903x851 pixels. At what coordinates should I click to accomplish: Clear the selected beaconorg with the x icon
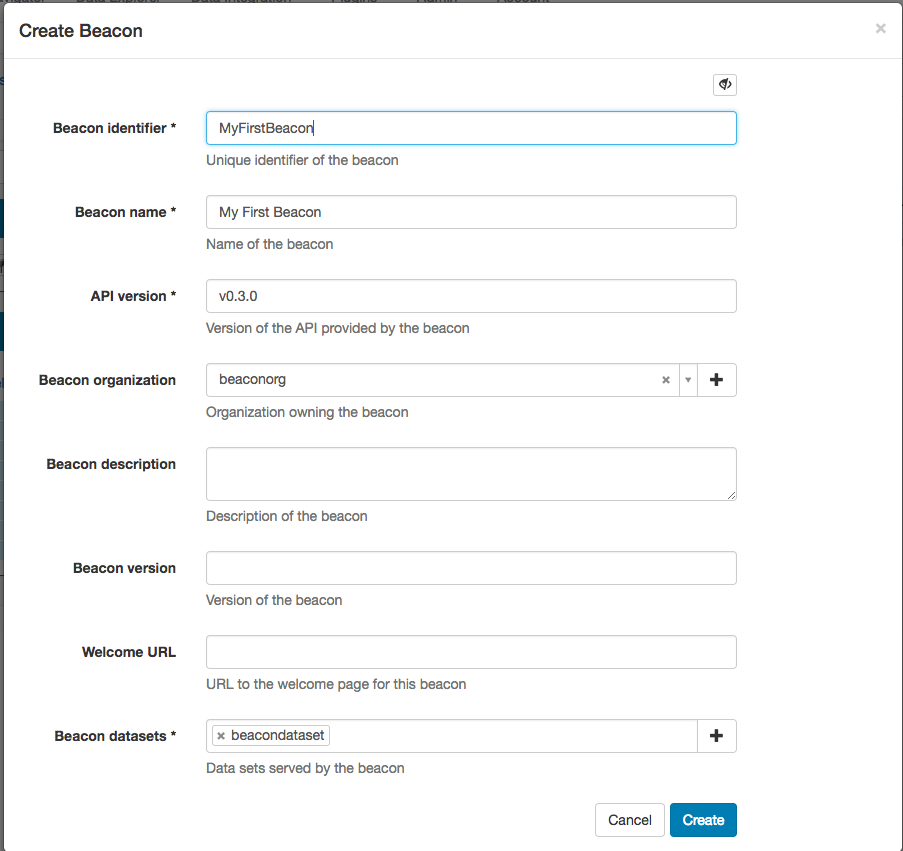665,380
